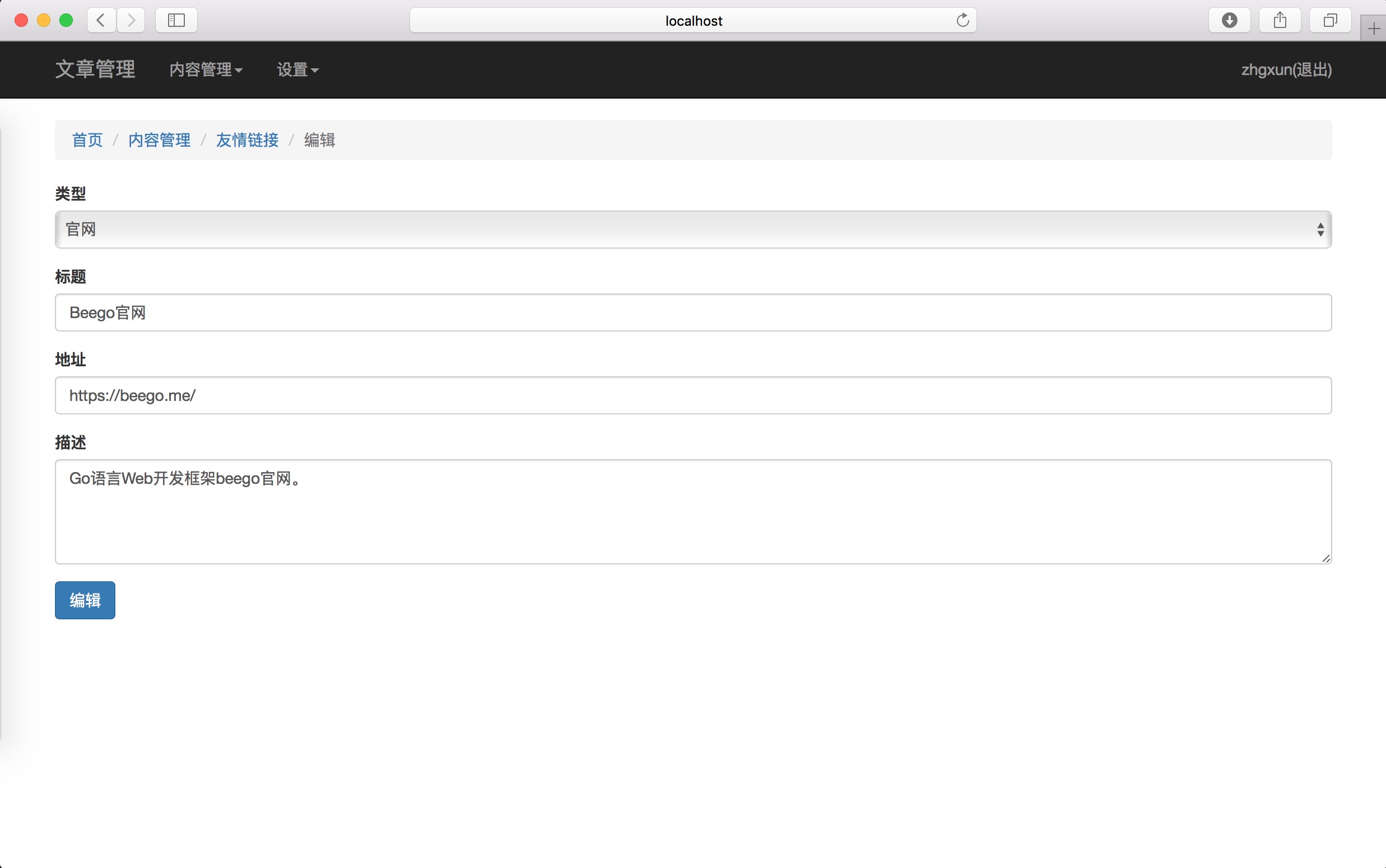Click the 标题 field containing Beego官网

click(x=692, y=313)
